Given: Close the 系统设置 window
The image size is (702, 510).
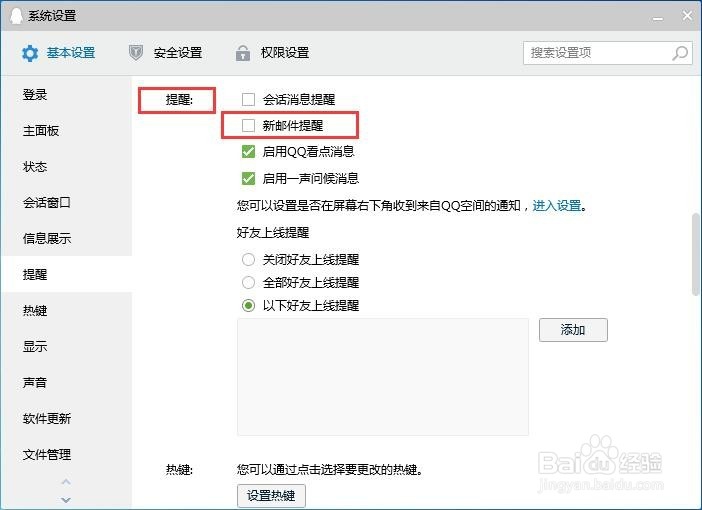Looking at the screenshot, I should [x=687, y=16].
